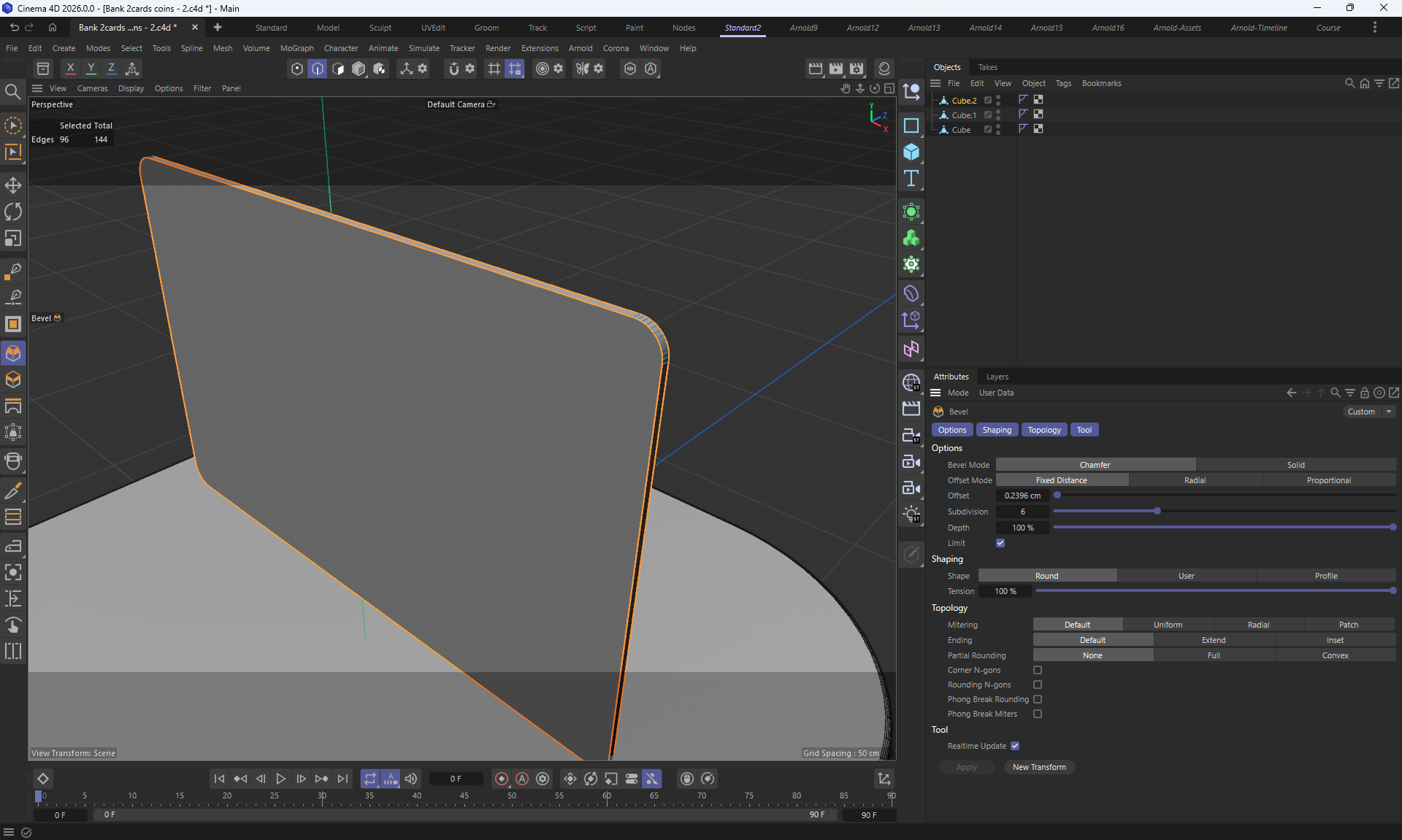Image resolution: width=1402 pixels, height=840 pixels.
Task: Toggle X axis lock icon
Action: coord(70,69)
